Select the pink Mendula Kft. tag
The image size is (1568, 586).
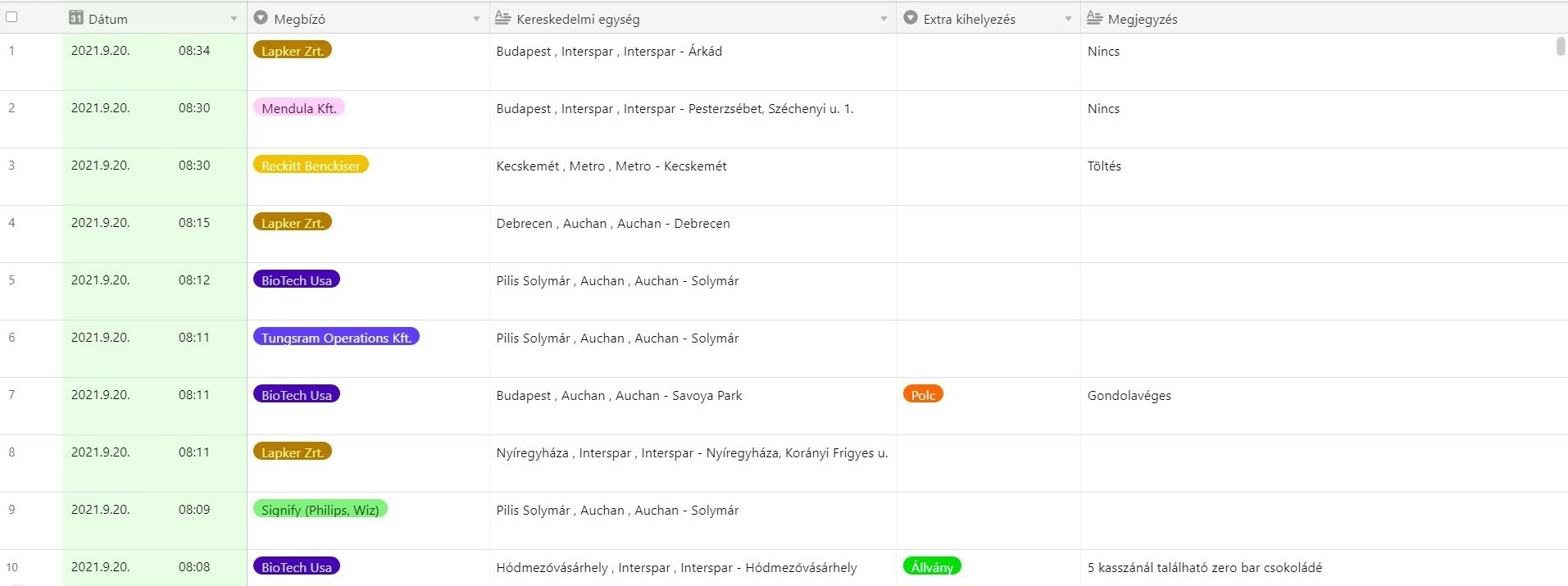(x=299, y=107)
